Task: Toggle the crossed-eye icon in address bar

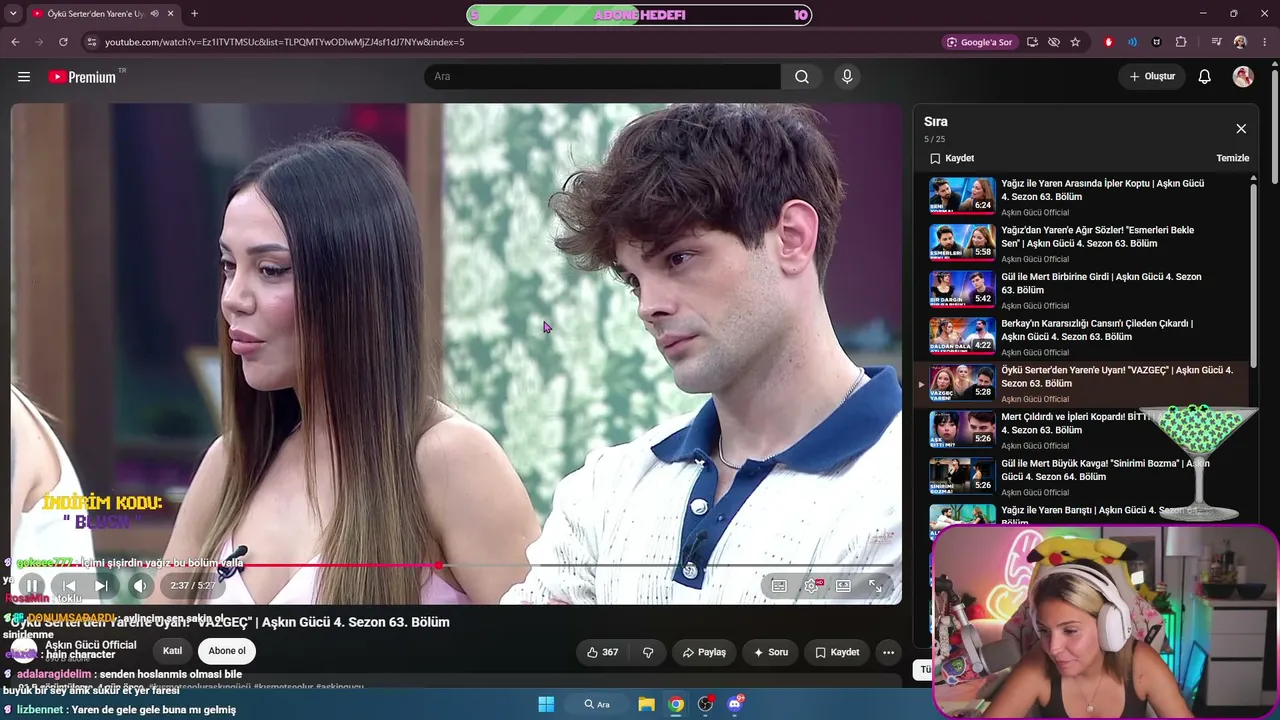Action: [x=1054, y=42]
